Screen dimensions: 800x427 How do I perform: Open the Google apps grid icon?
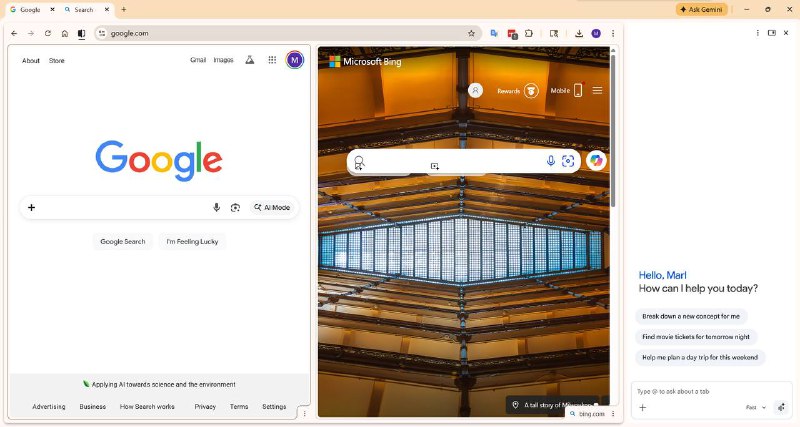(x=272, y=60)
